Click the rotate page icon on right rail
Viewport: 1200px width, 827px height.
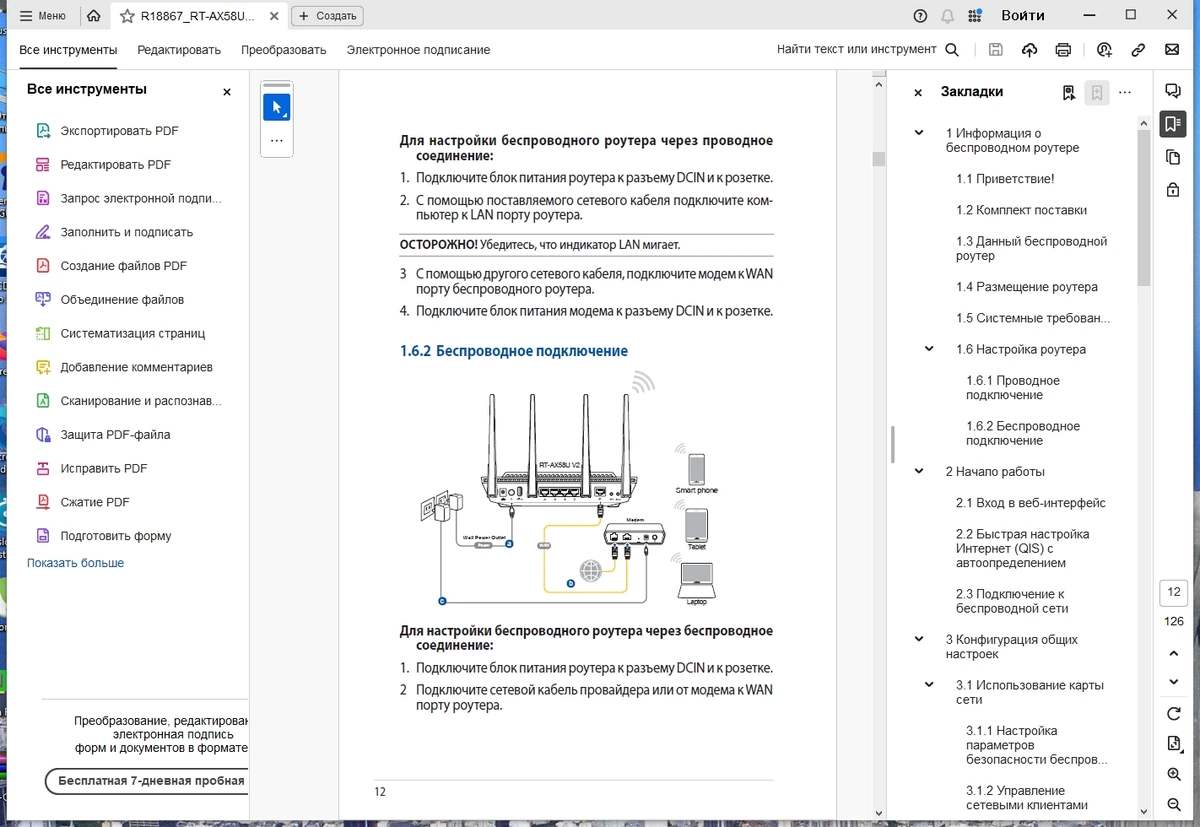(x=1174, y=714)
